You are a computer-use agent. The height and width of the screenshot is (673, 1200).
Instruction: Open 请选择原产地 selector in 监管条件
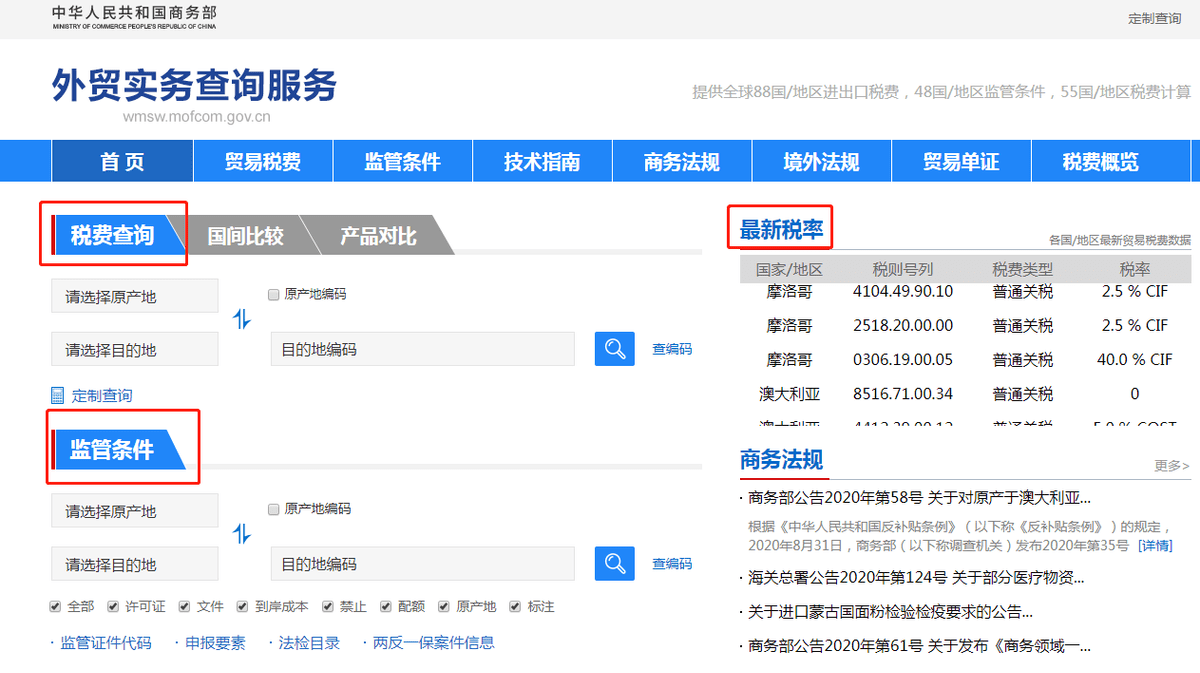tap(134, 510)
